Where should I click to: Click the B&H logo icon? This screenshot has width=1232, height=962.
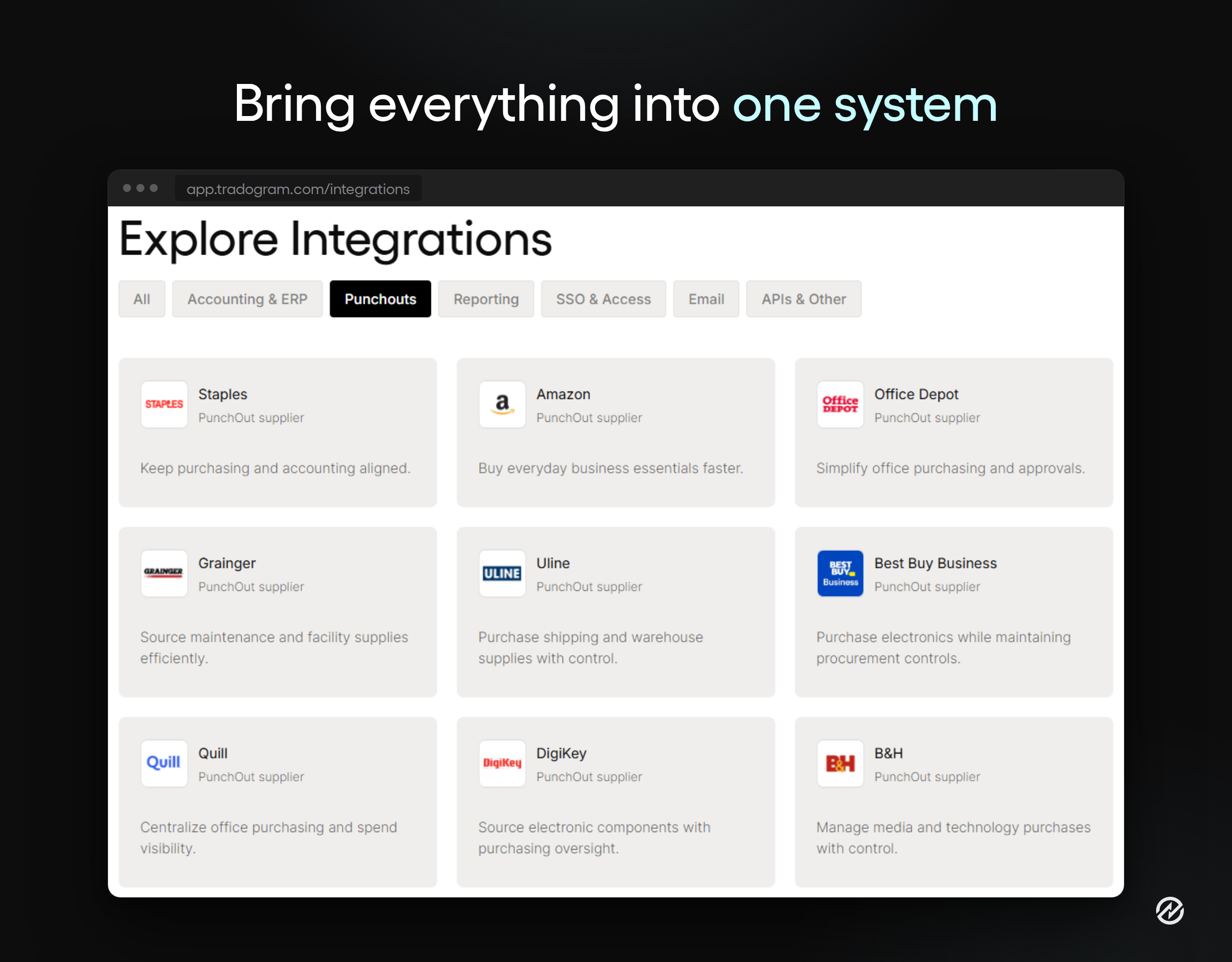[x=840, y=763]
